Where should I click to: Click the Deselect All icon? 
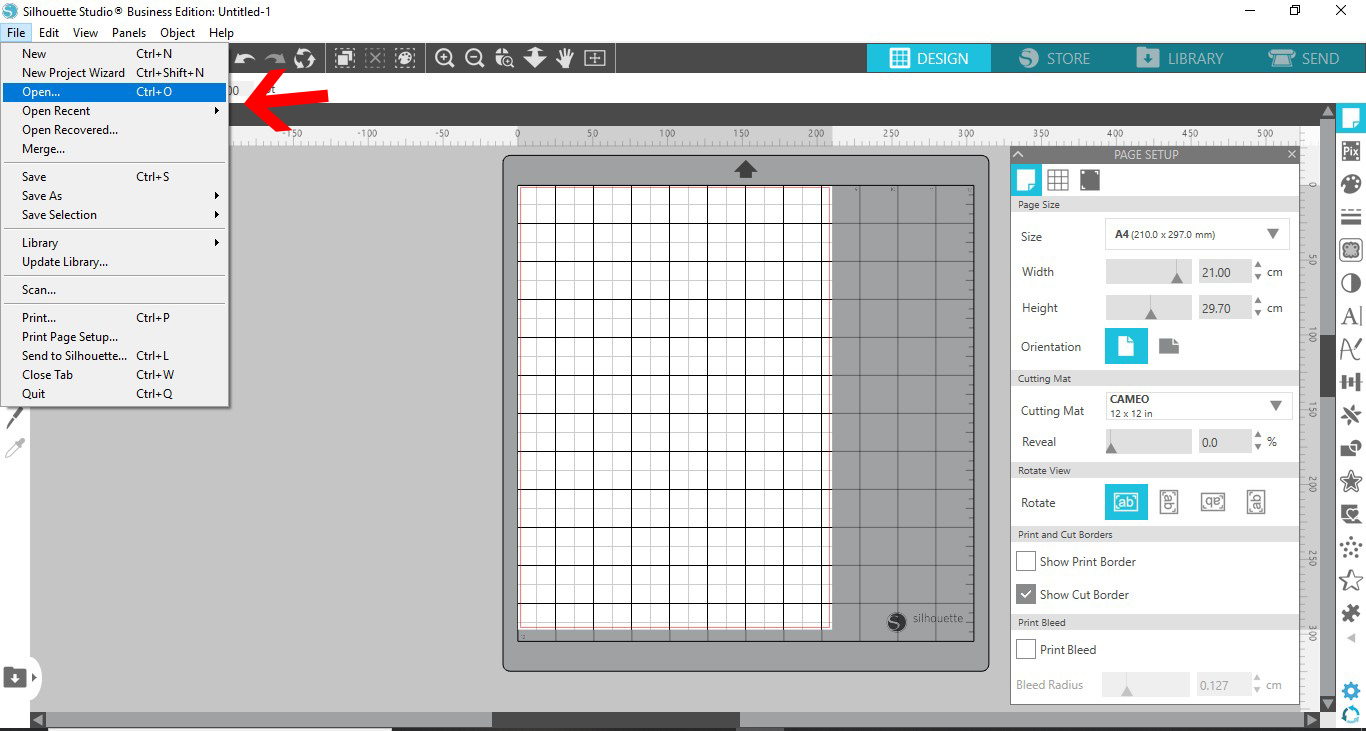coord(375,58)
